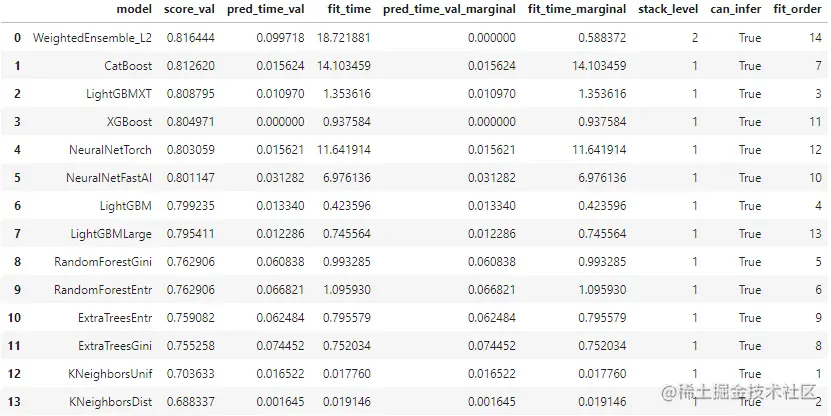Image resolution: width=831 pixels, height=416 pixels.
Task: Select the NeuralNetTorch model cell
Action: coord(110,150)
